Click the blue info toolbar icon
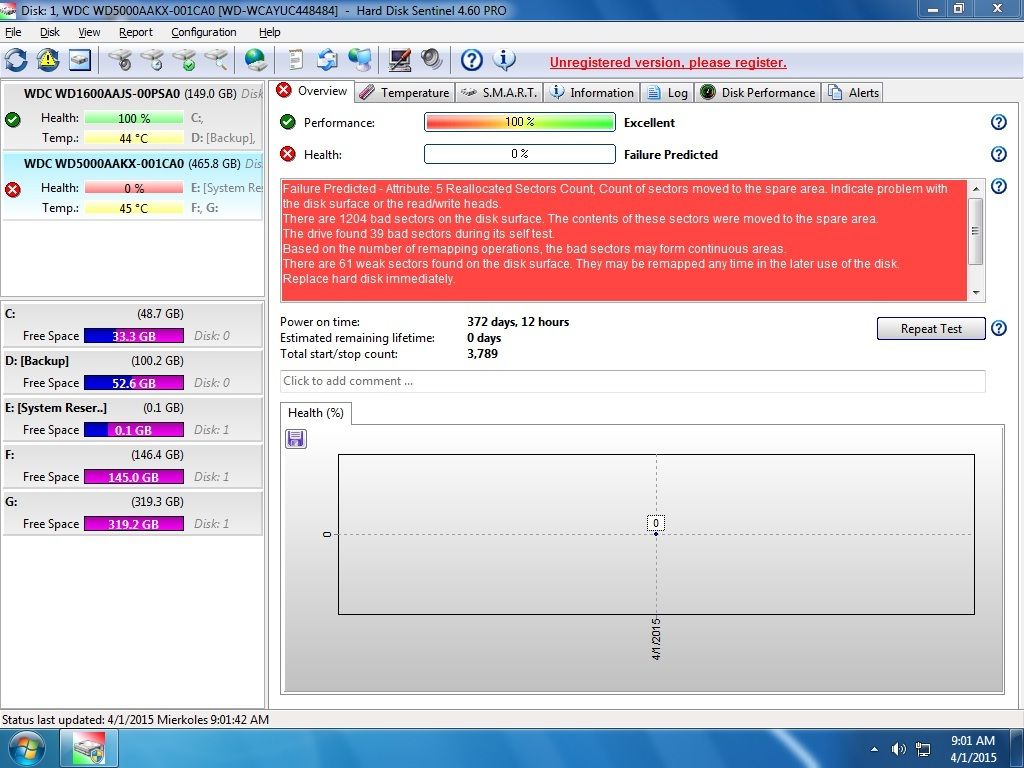This screenshot has height=768, width=1024. pyautogui.click(x=505, y=60)
